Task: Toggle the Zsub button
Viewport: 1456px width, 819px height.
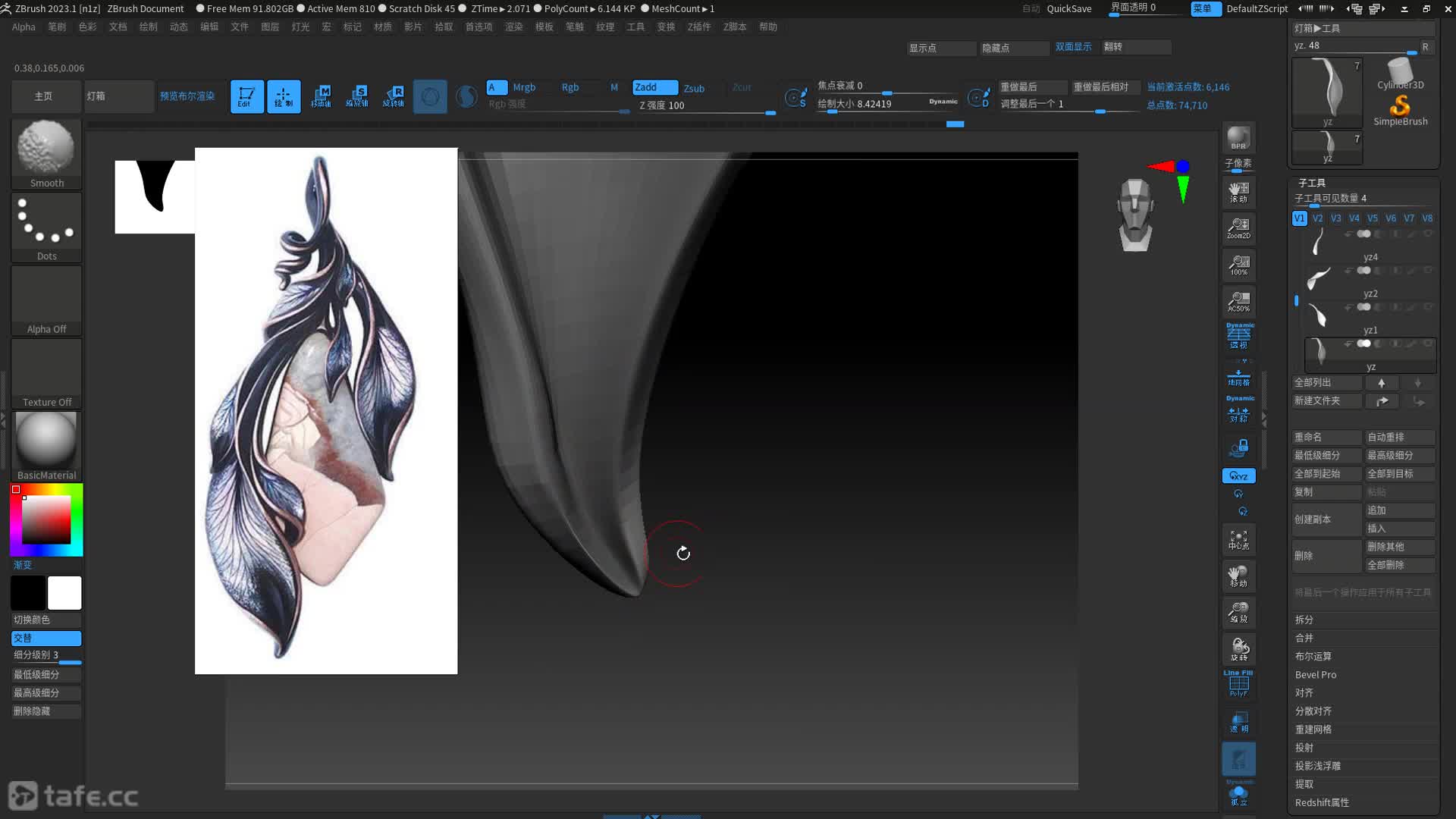Action: [x=694, y=88]
